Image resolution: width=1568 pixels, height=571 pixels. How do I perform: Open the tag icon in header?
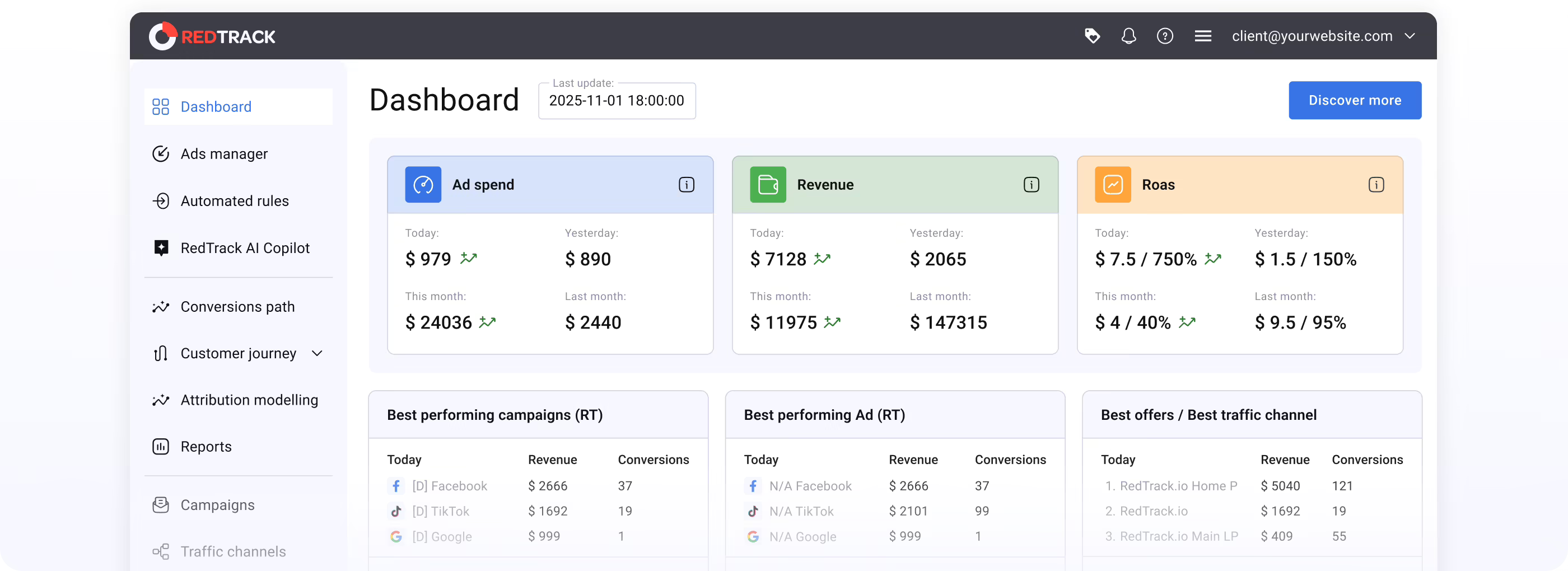(x=1092, y=36)
